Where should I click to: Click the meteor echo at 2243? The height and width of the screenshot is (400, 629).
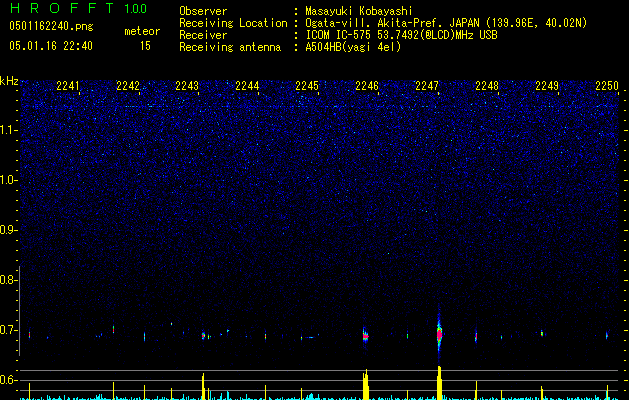(203, 335)
